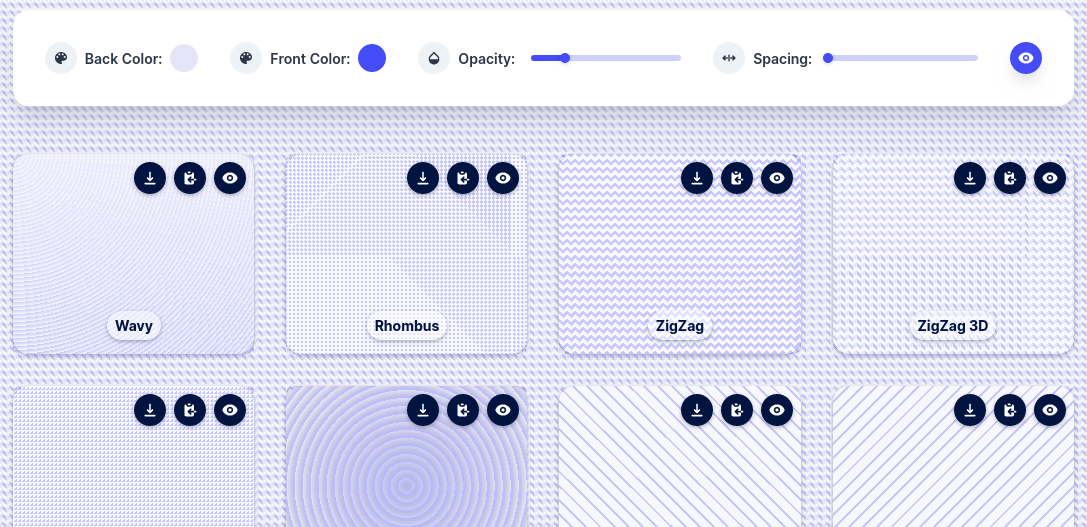Preview the Rhombus pattern using its eye icon
Image resolution: width=1087 pixels, height=527 pixels.
click(x=503, y=178)
